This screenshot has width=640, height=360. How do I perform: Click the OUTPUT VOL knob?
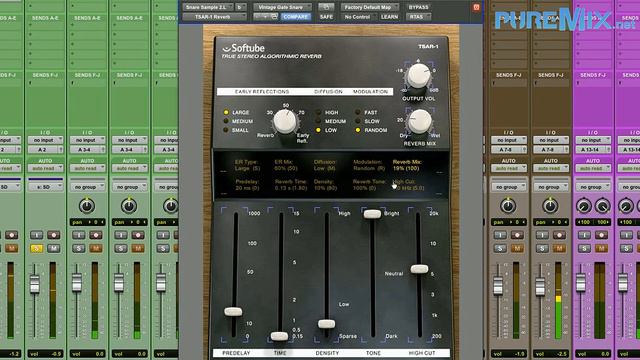tap(419, 75)
